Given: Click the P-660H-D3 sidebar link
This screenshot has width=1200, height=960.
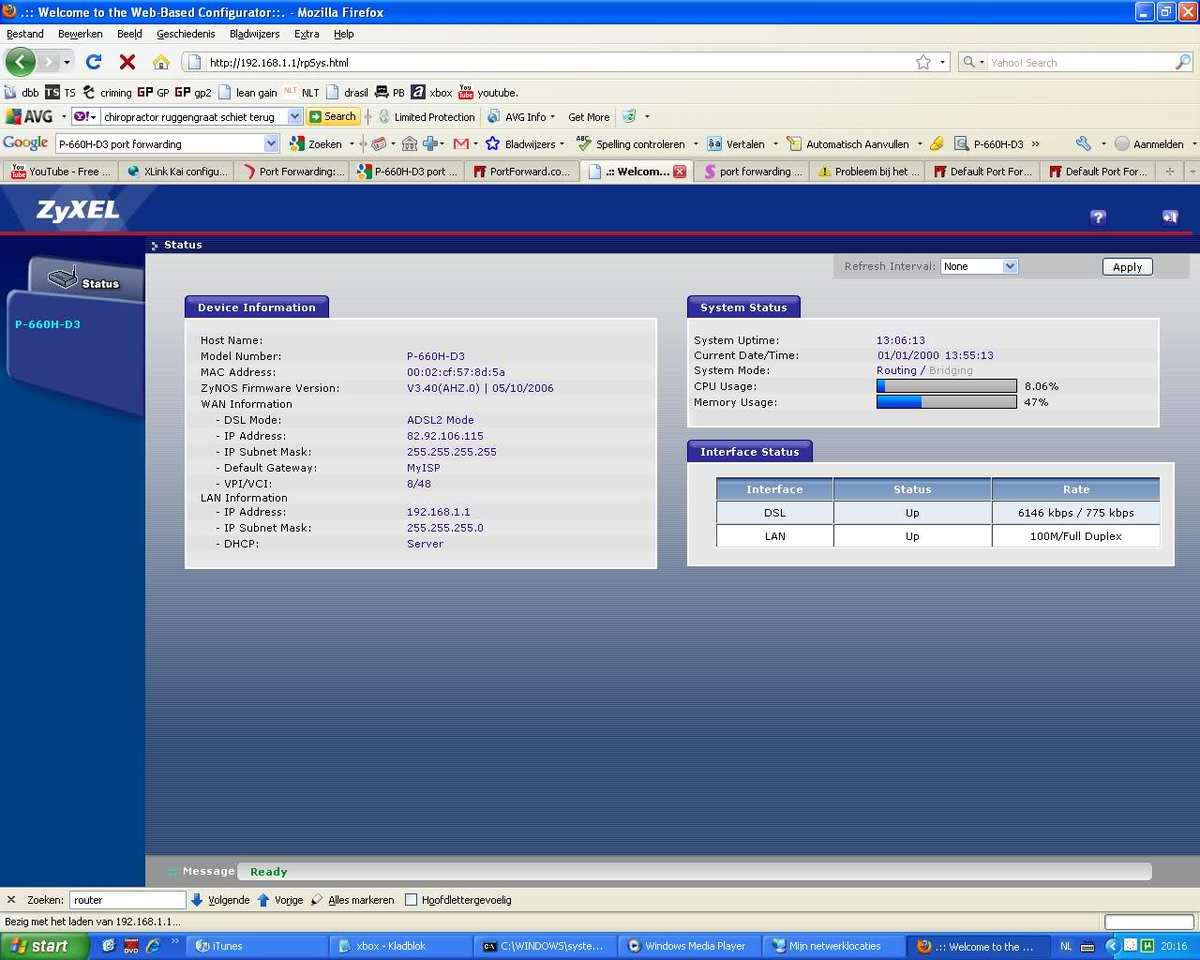Looking at the screenshot, I should click(x=48, y=325).
